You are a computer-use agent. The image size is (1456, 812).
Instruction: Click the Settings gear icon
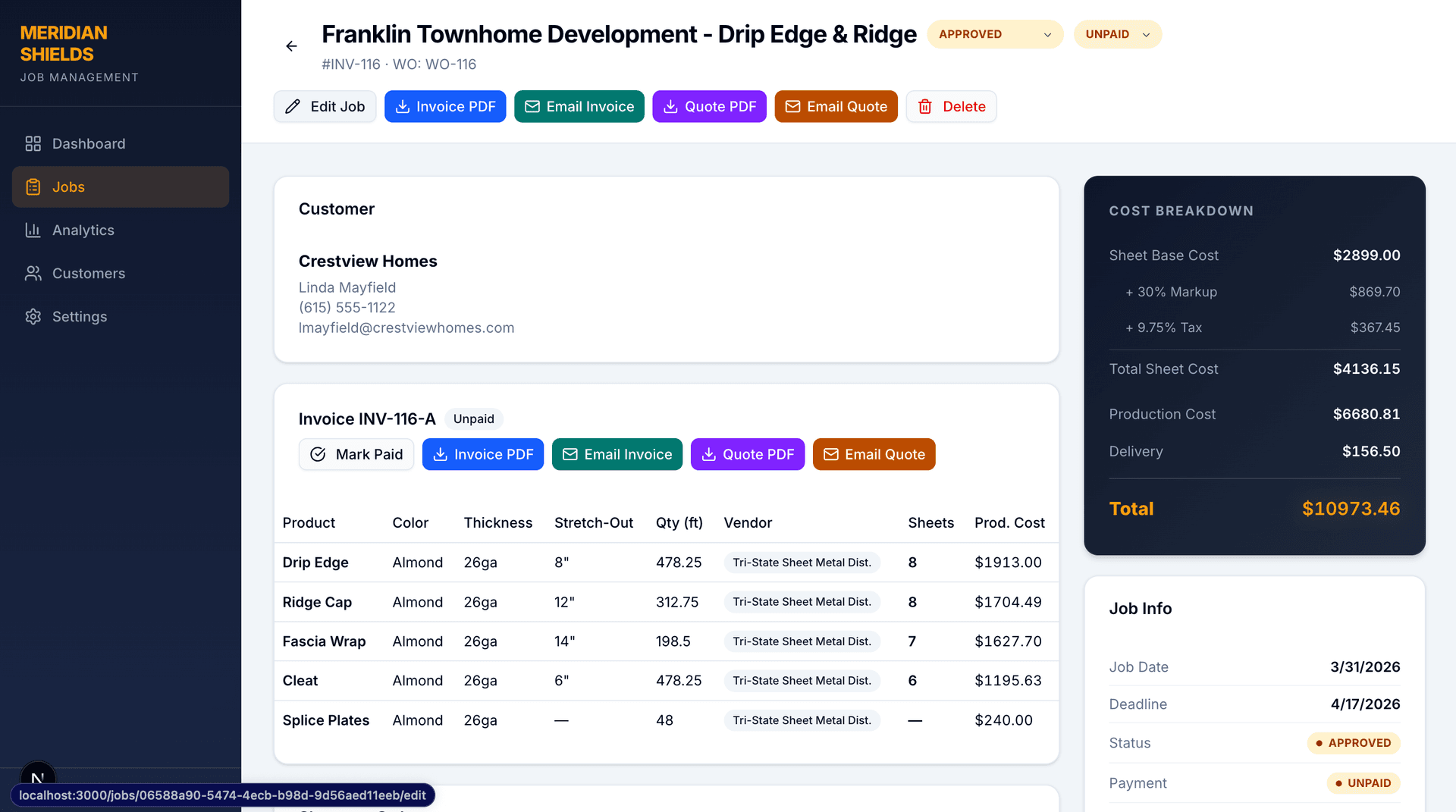click(x=33, y=317)
